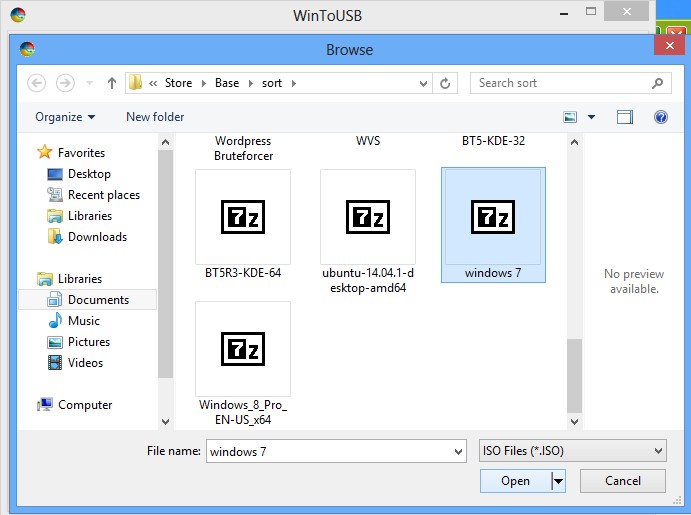Click the WVS item label
Image resolution: width=691 pixels, height=515 pixels.
point(368,141)
